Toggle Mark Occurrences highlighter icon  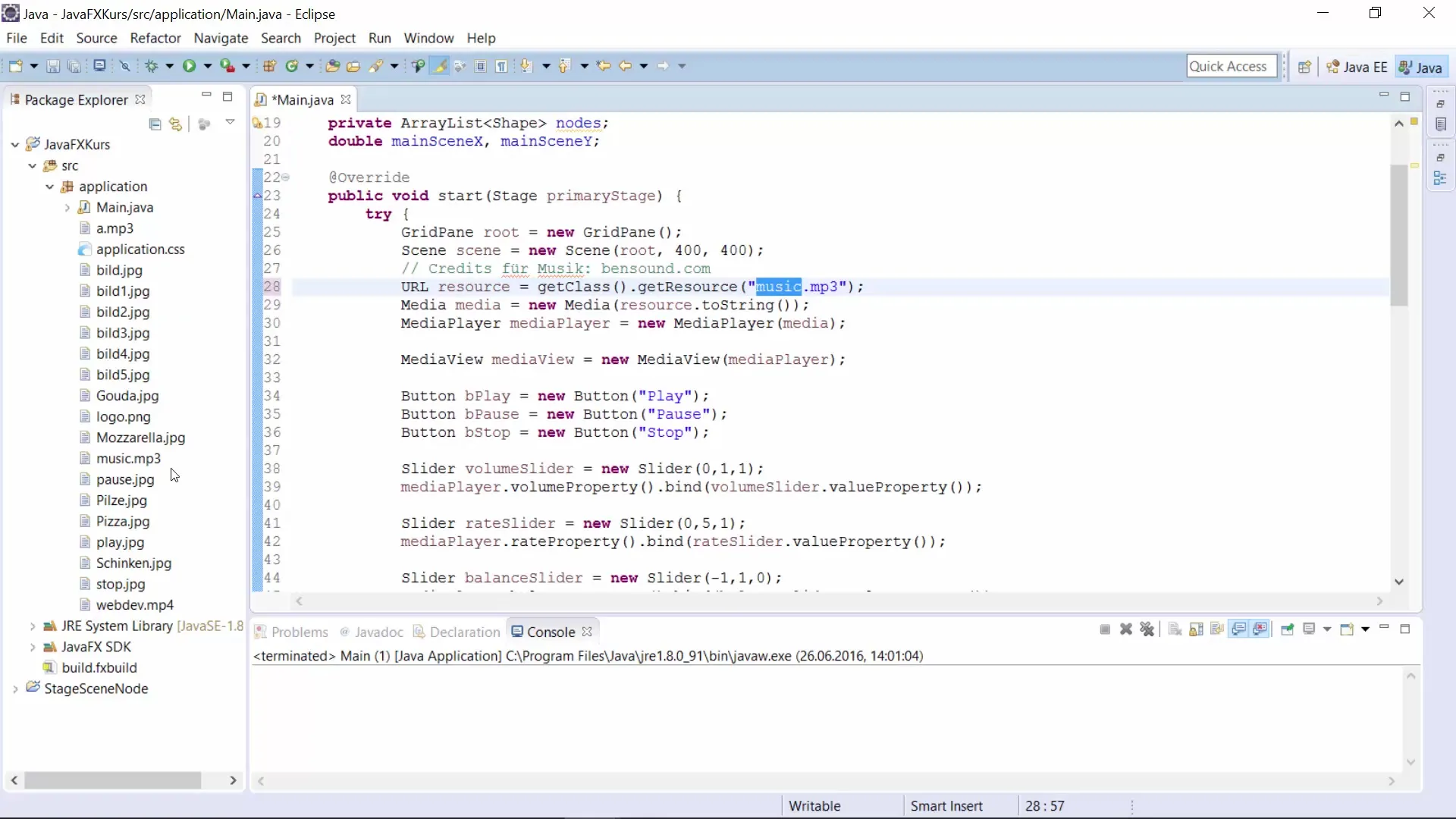click(439, 66)
